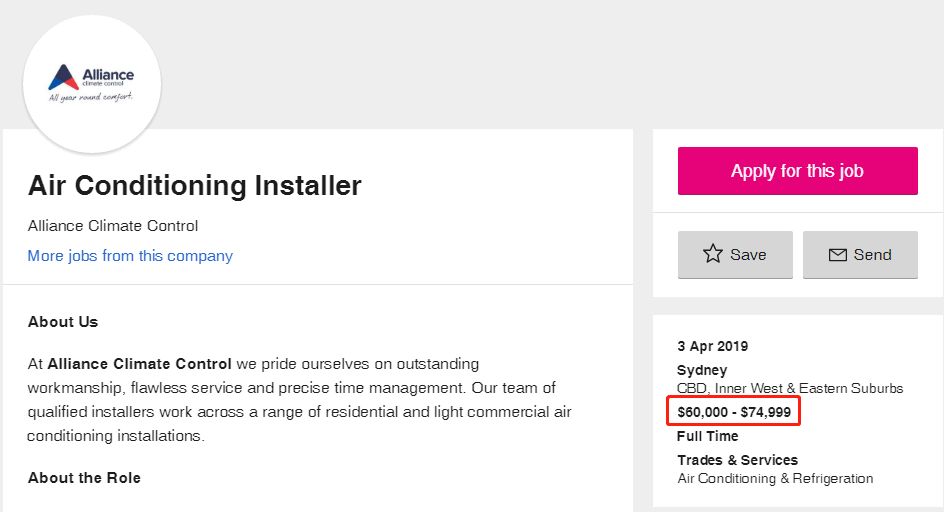
Task: Click the 3 Apr 2019 posting date
Action: [712, 346]
